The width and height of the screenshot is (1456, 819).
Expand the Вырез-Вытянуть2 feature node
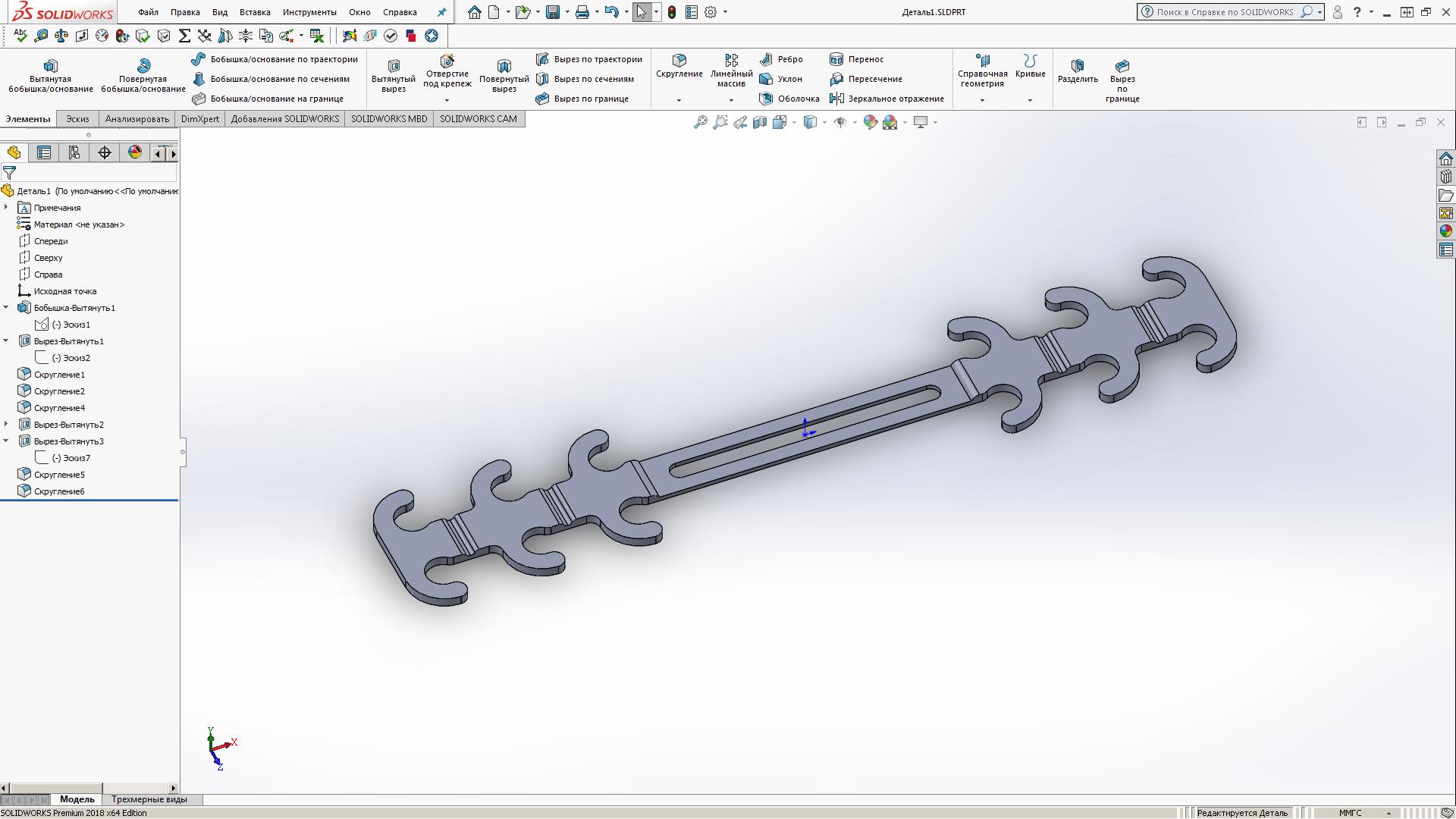[6, 425]
